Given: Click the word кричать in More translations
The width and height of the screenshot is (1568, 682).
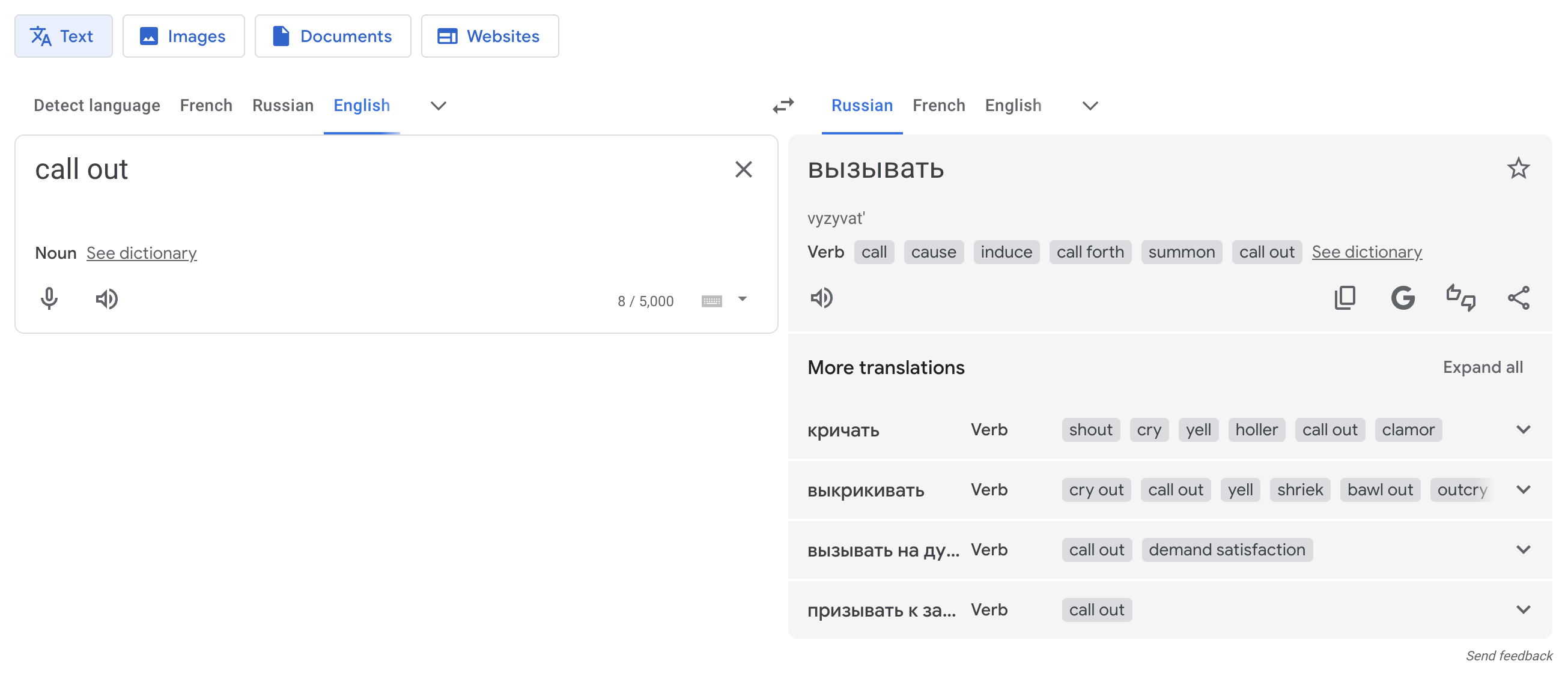Looking at the screenshot, I should coord(843,430).
